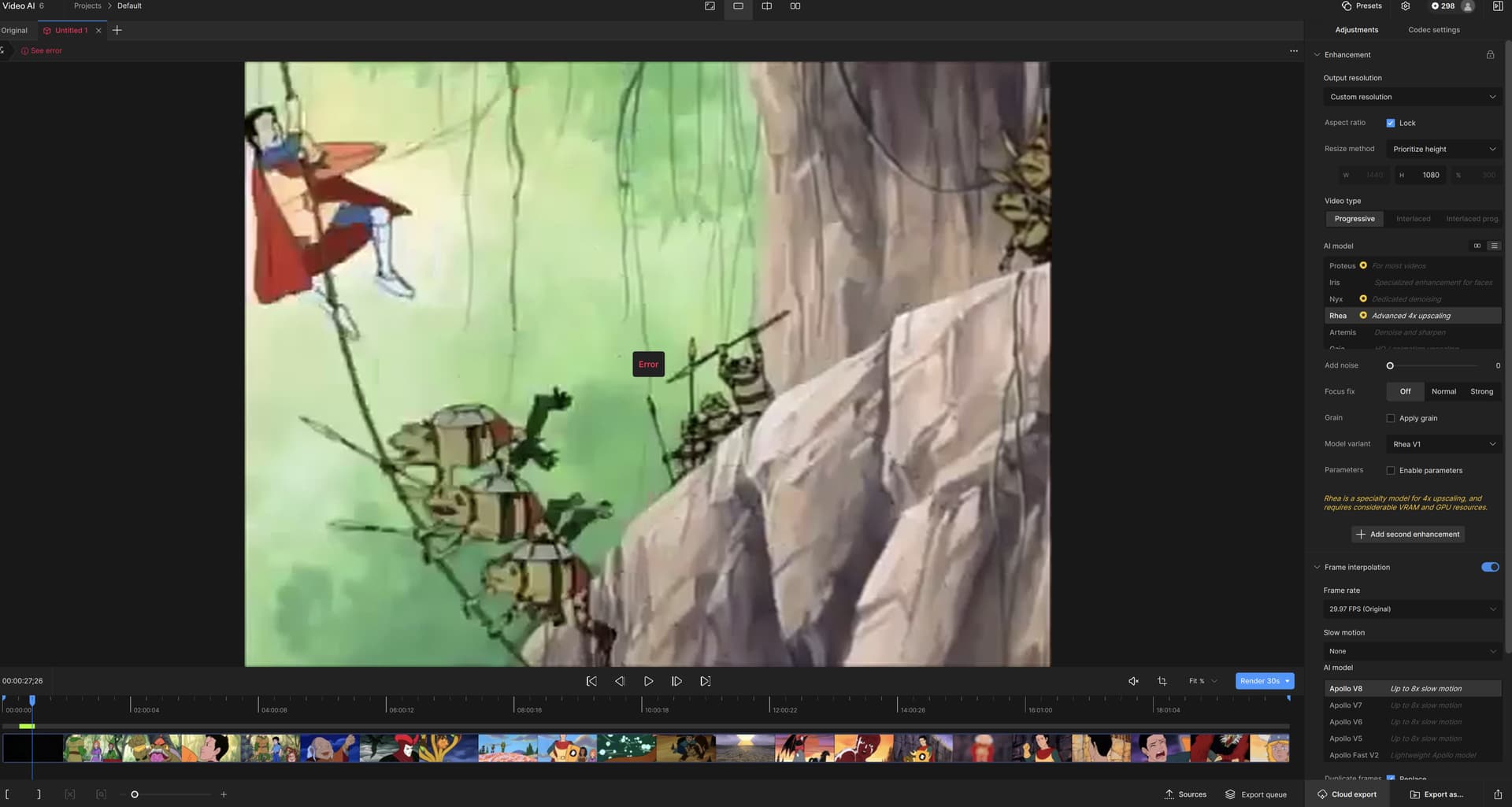
Task: Mute the preview audio
Action: tap(1133, 682)
